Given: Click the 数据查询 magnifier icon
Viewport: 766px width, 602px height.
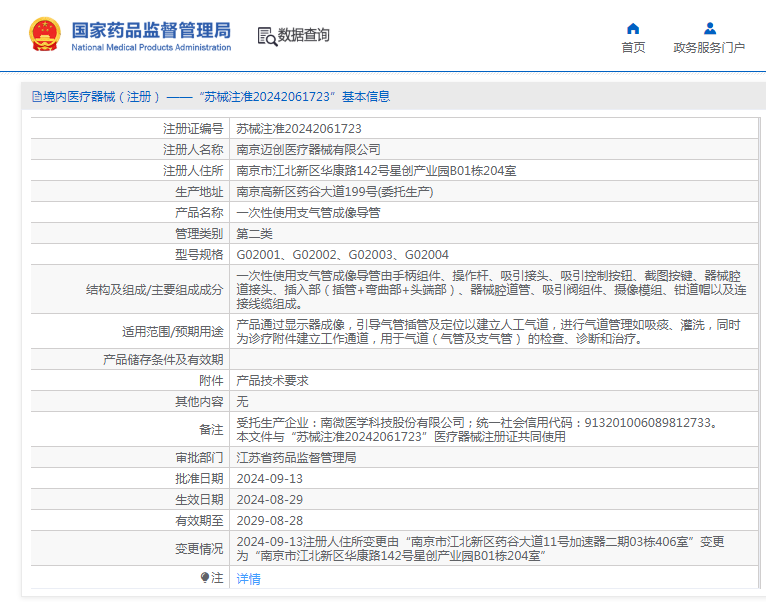Looking at the screenshot, I should [x=266, y=36].
